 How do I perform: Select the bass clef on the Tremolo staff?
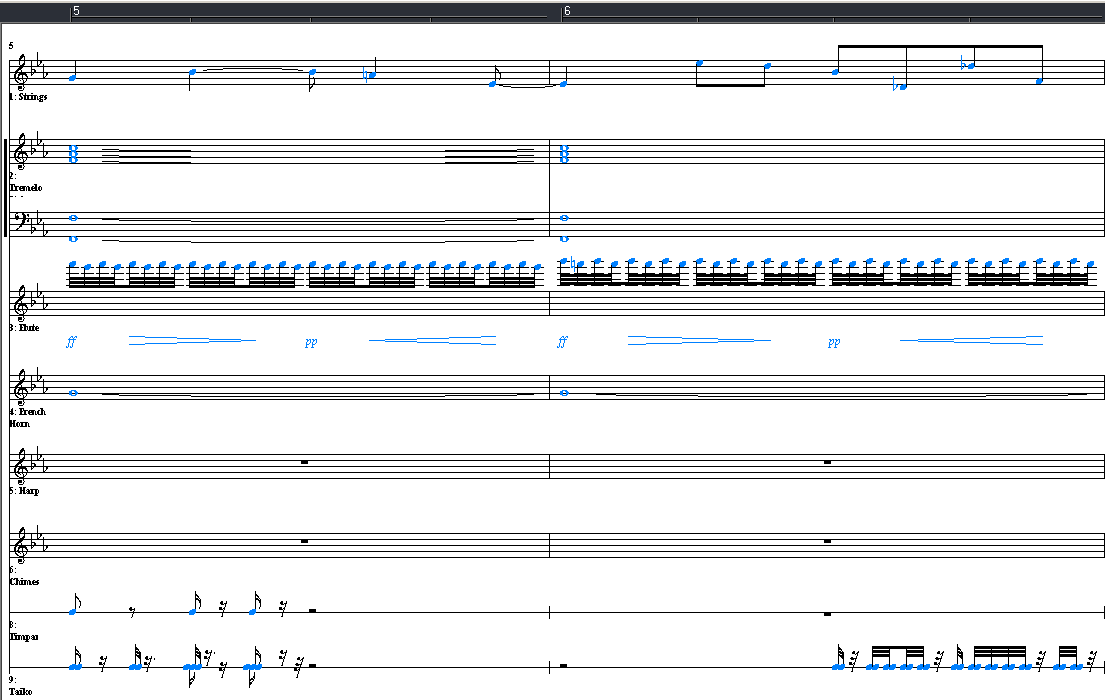click(21, 223)
